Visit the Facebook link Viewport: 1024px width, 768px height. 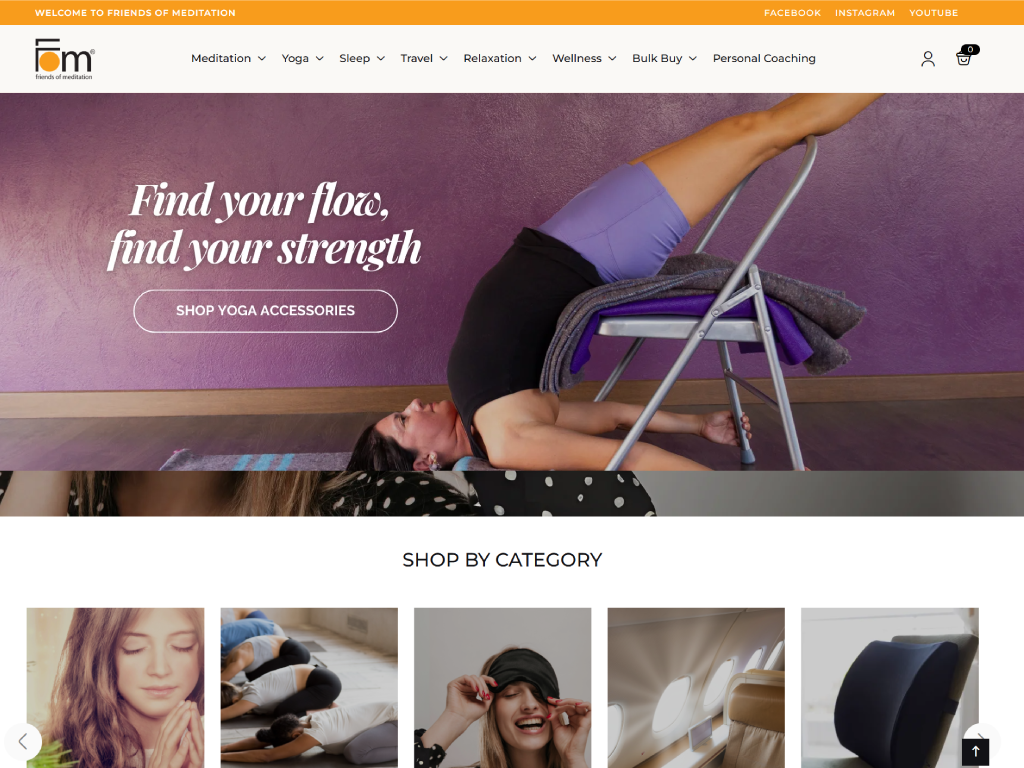[x=792, y=12]
